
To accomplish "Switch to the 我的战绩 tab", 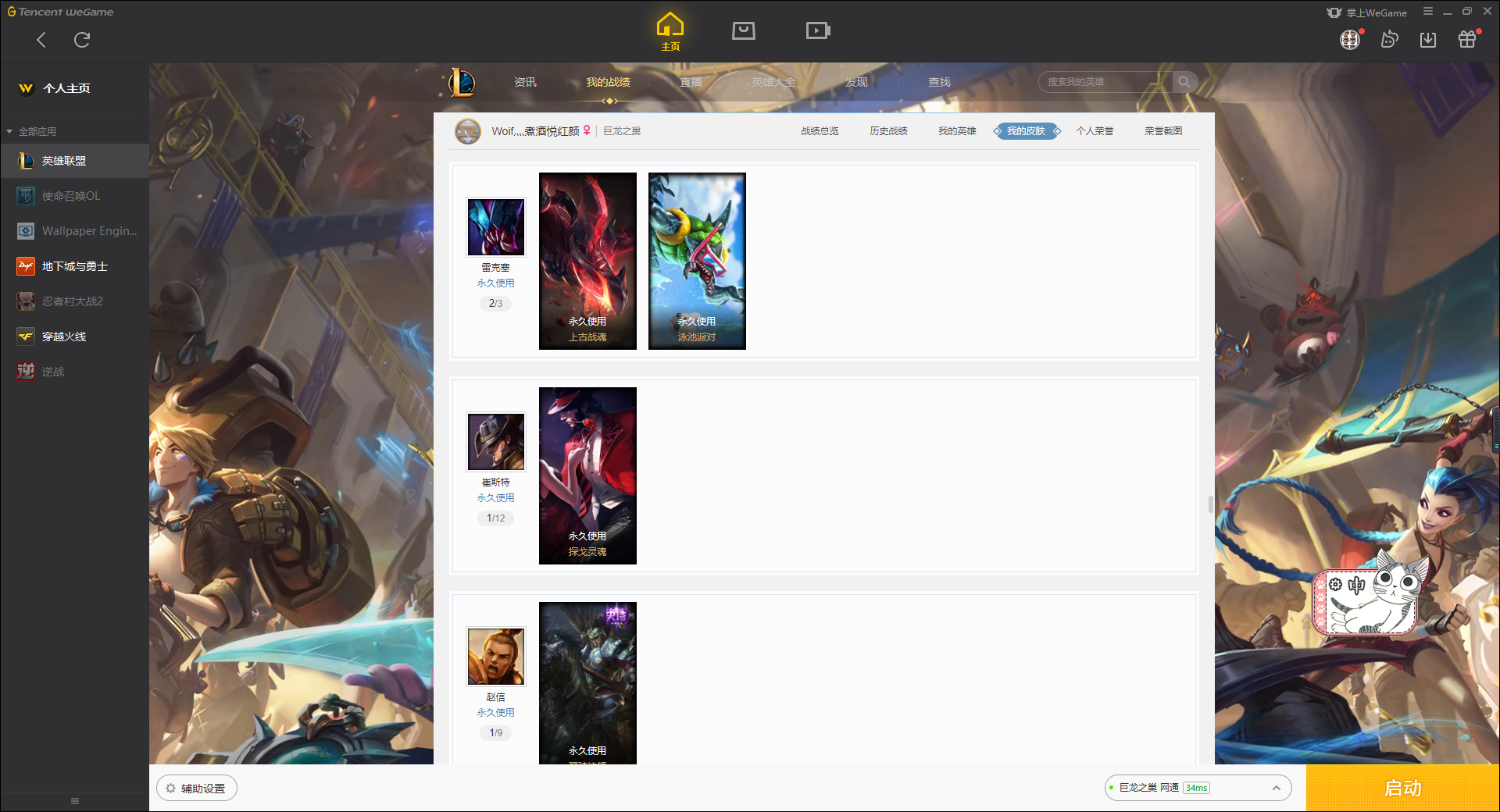I will coord(608,82).
